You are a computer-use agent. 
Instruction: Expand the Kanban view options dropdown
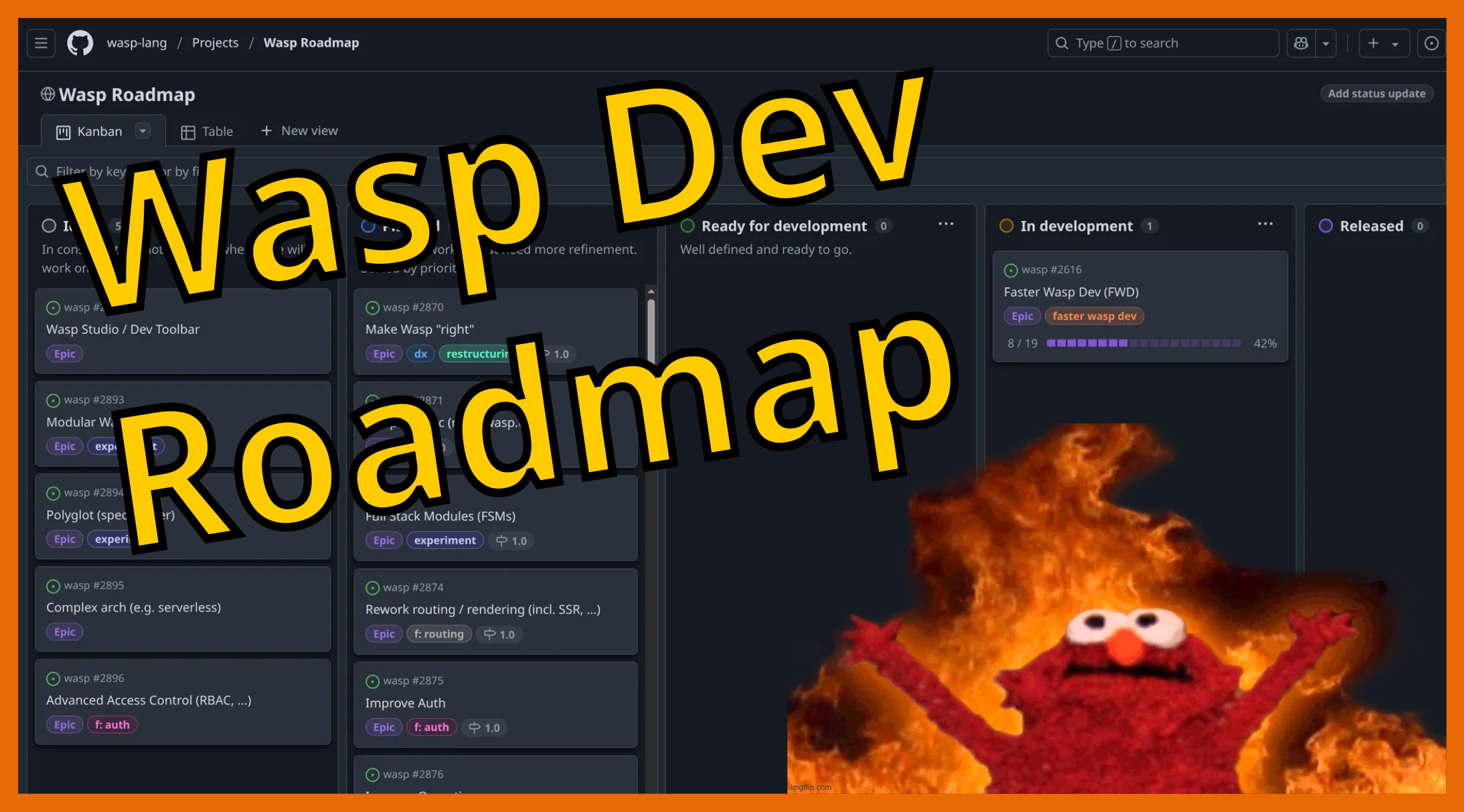143,131
